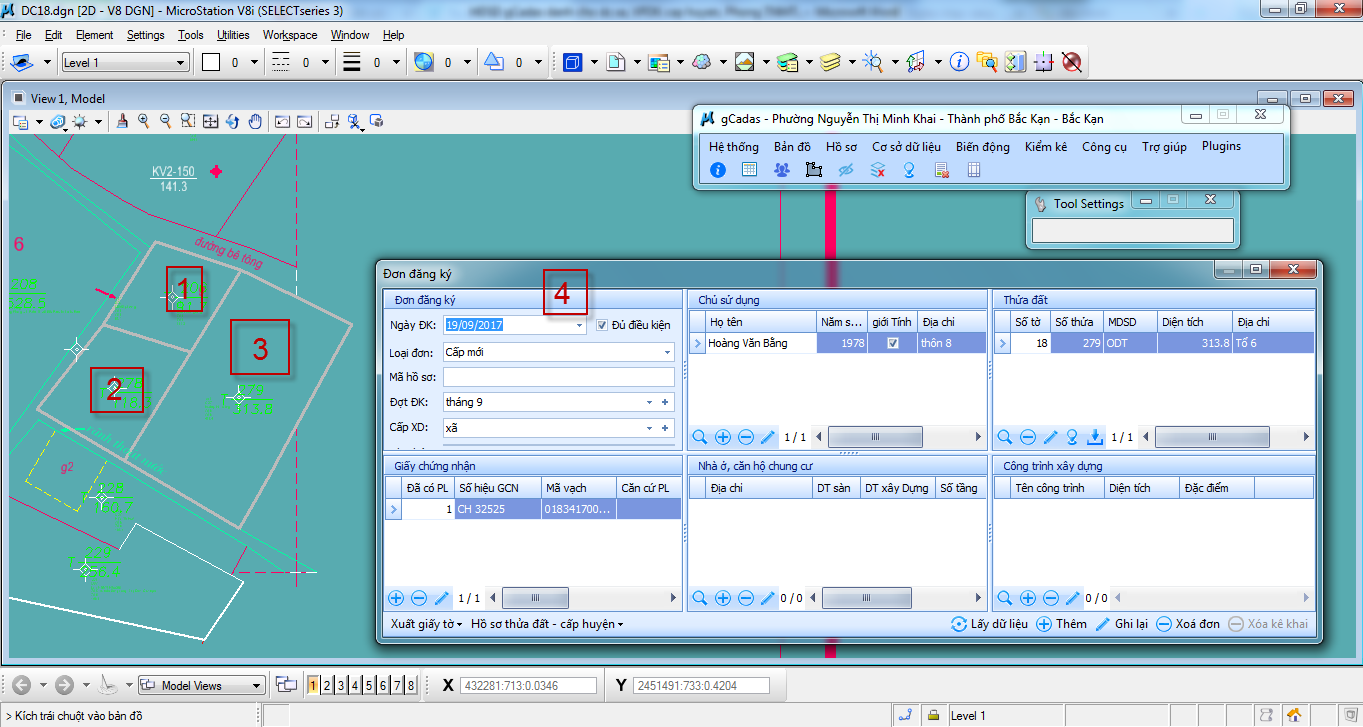
Task: Click download icon in Thửa đất panel
Action: point(1095,437)
